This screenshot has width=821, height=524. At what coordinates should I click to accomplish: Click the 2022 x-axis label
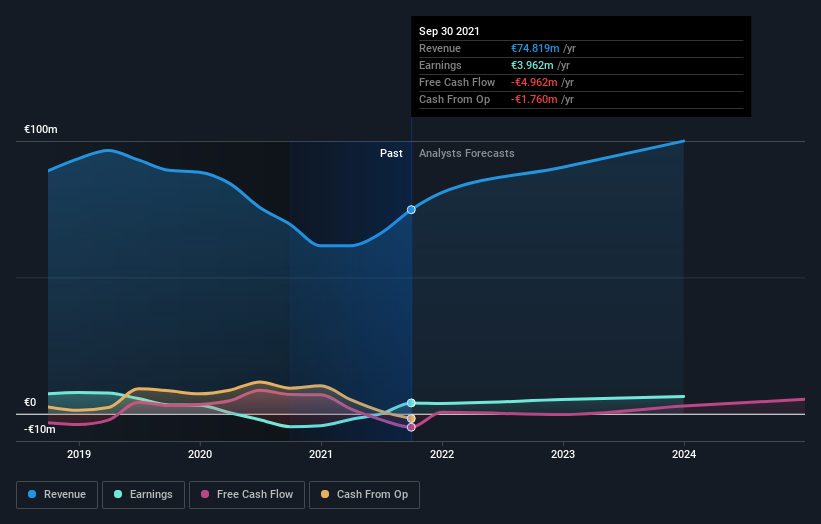click(442, 454)
